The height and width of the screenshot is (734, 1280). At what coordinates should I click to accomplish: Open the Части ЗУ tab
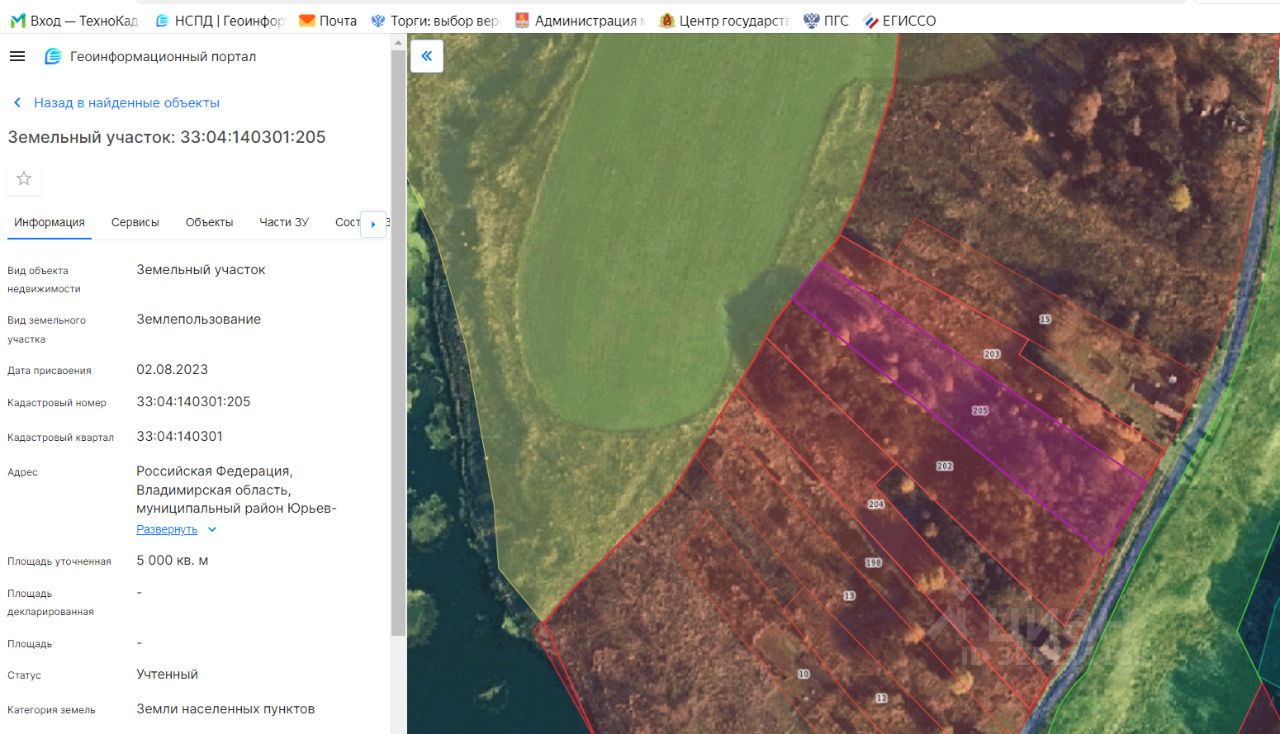[x=284, y=222]
